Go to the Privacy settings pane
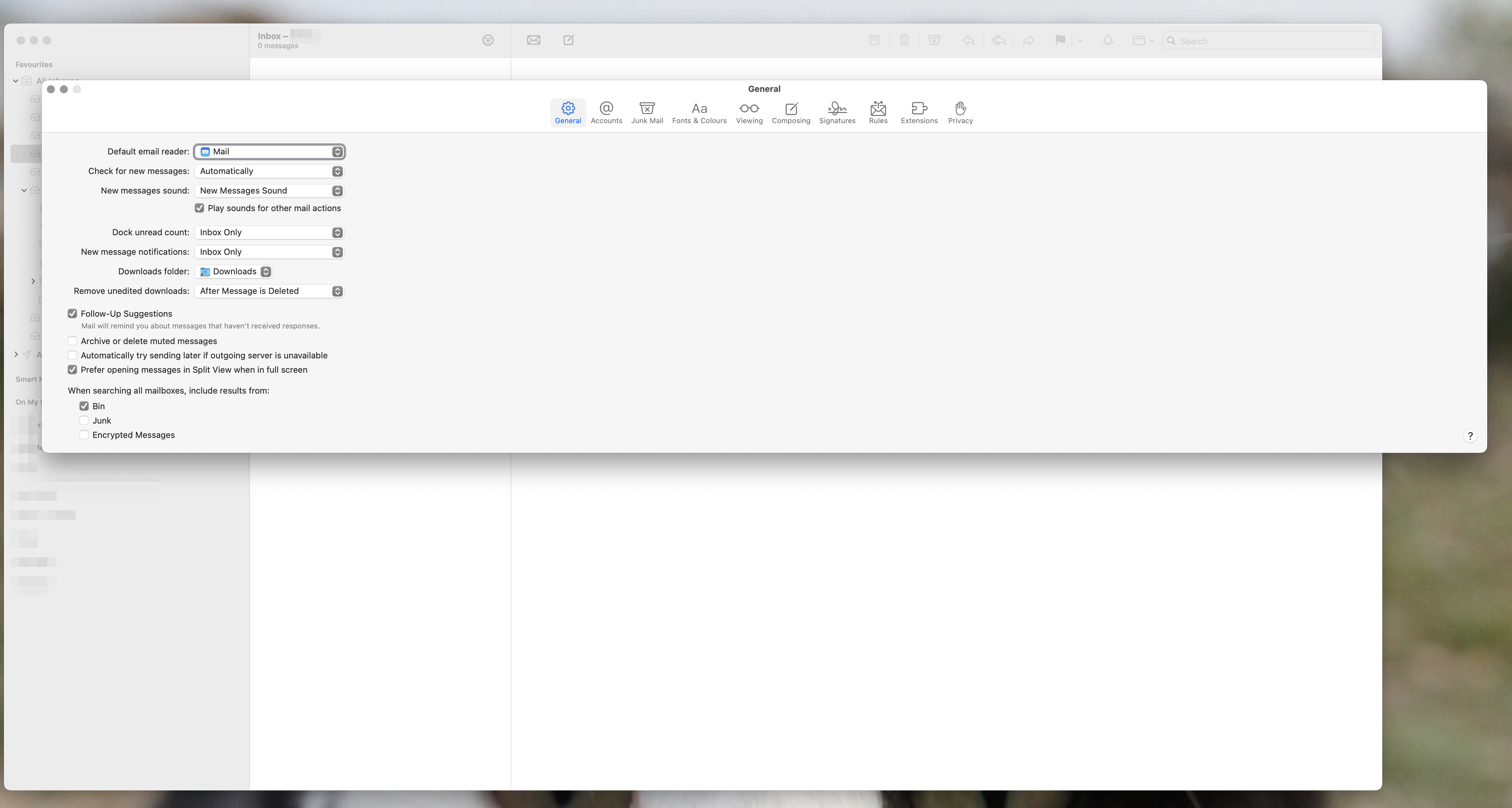1512x808 pixels. 960,112
